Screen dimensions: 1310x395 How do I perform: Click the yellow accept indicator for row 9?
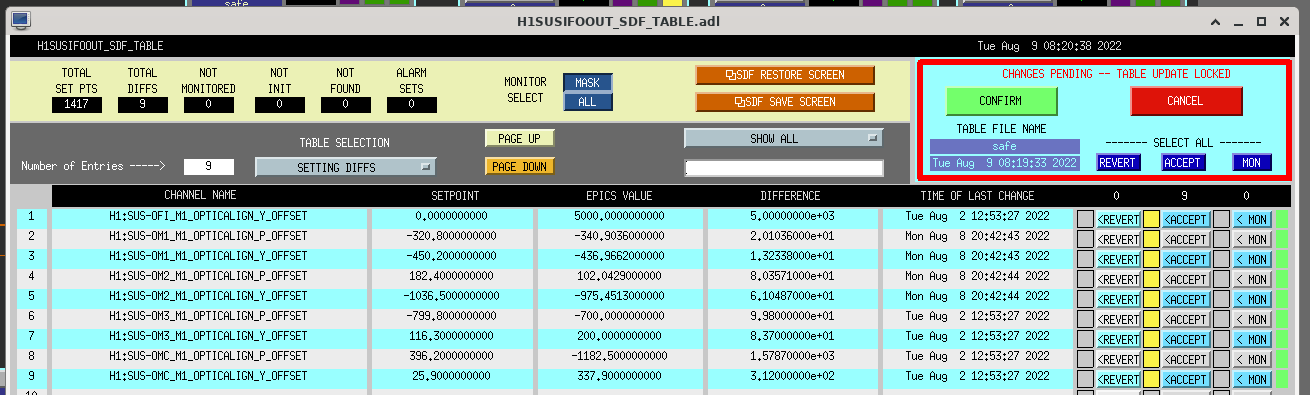[1151, 379]
